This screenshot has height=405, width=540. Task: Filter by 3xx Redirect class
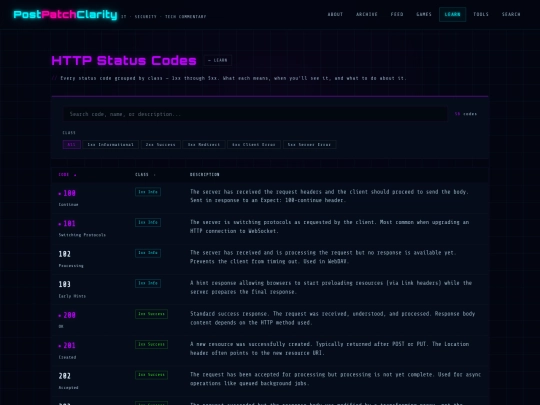click(x=204, y=145)
